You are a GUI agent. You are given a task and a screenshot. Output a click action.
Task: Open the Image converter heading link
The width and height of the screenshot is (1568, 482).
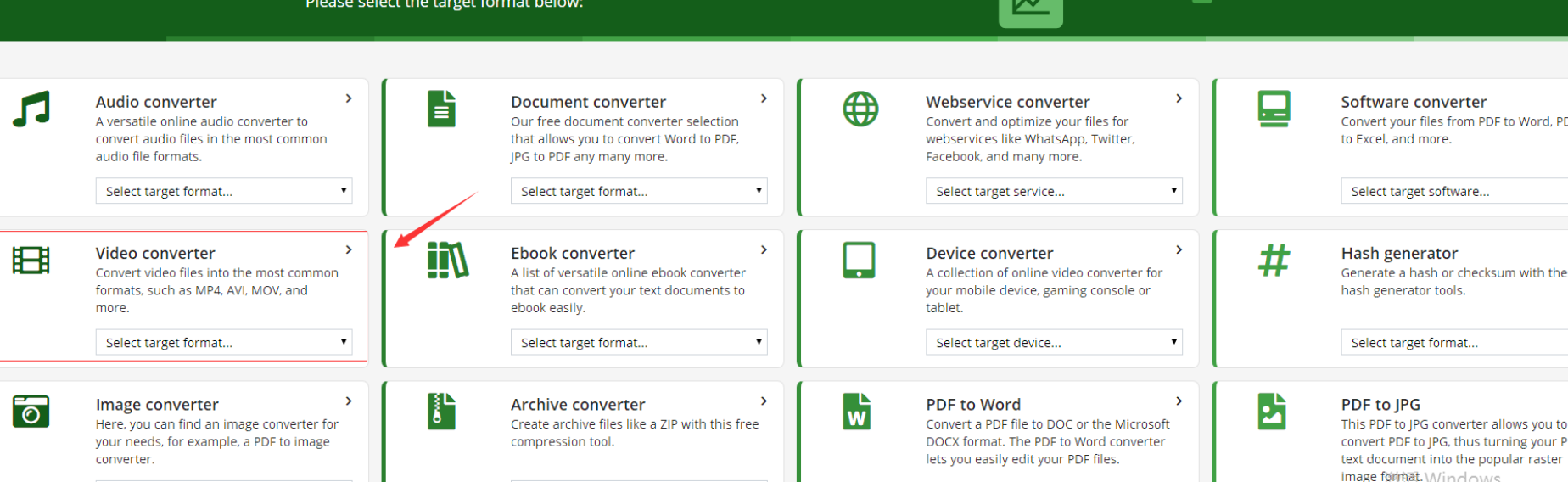click(157, 405)
